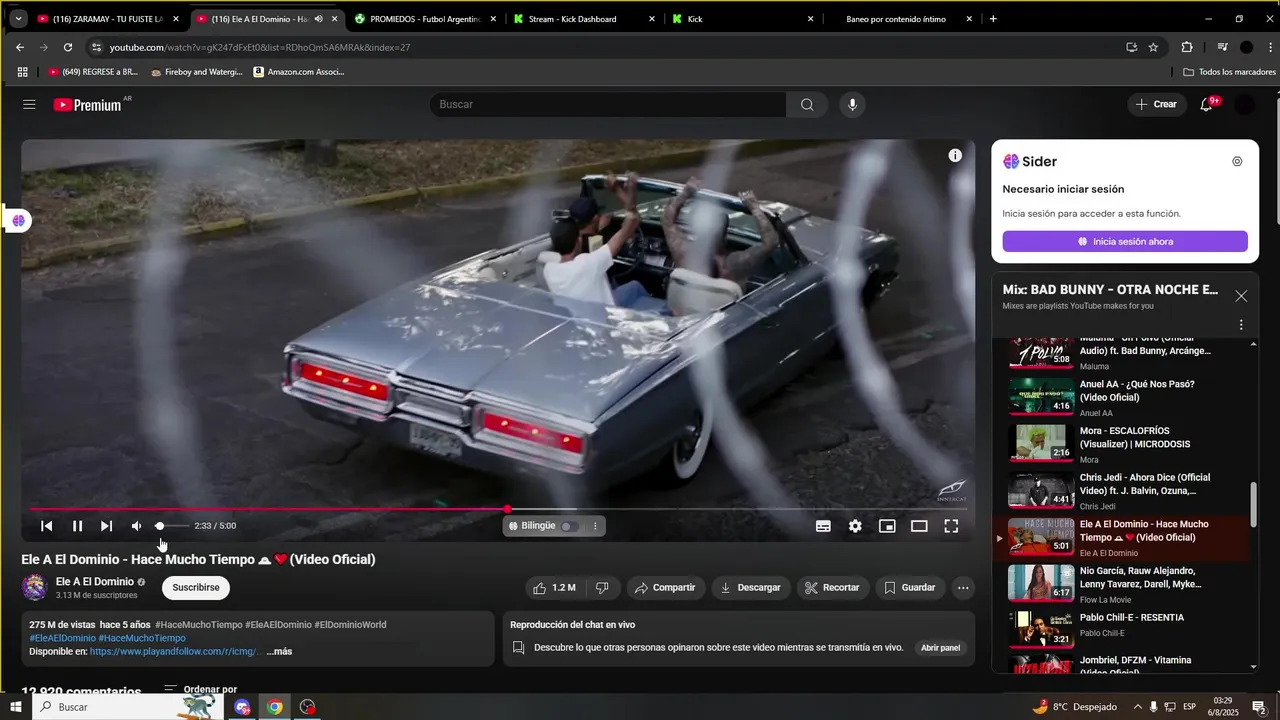
Task: Click Inicia sesión ahora in Sider
Action: [x=1125, y=242]
